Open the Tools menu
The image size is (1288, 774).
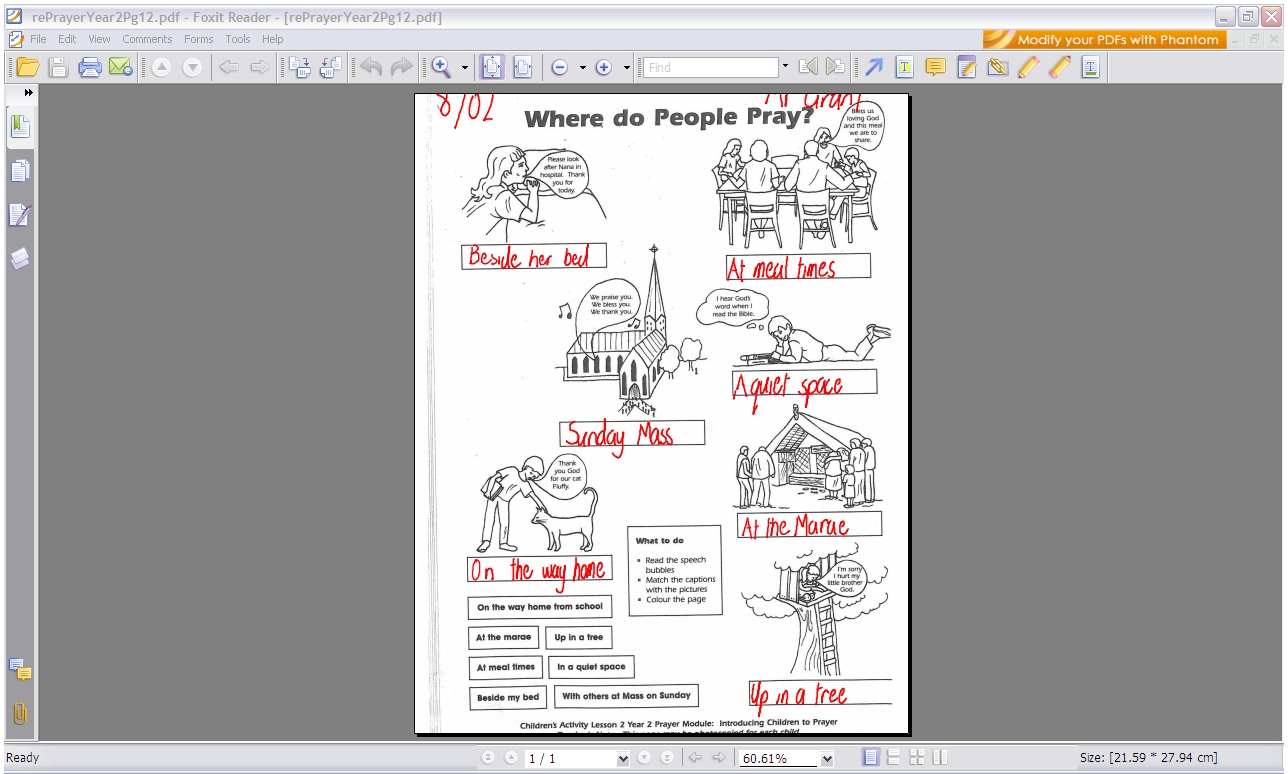click(238, 39)
